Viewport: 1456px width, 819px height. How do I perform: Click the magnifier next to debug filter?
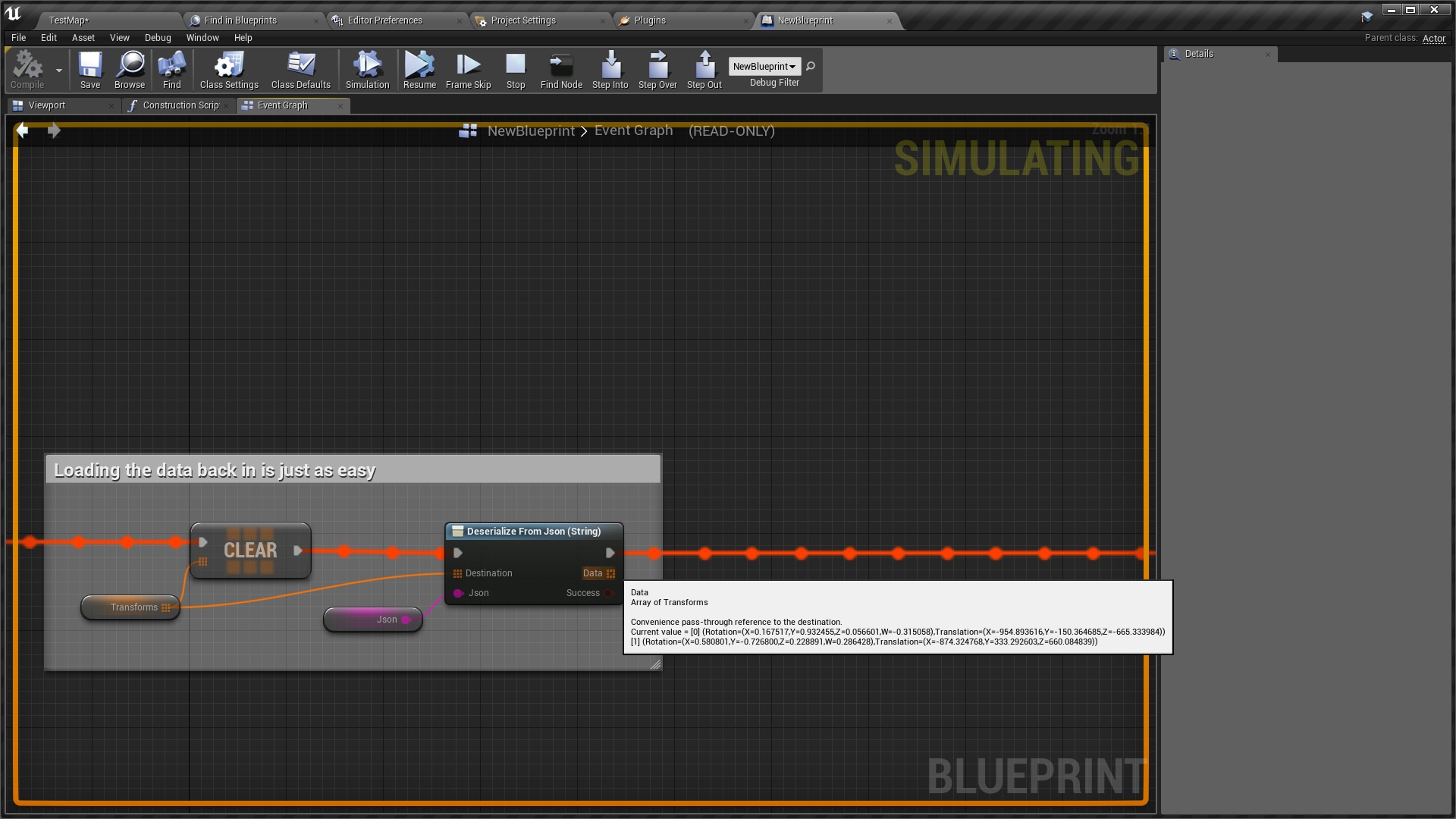811,67
